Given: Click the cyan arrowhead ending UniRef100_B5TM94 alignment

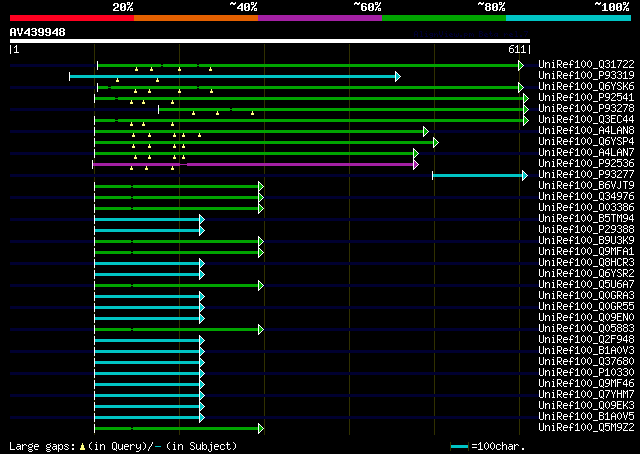Looking at the screenshot, I should pyautogui.click(x=202, y=220).
